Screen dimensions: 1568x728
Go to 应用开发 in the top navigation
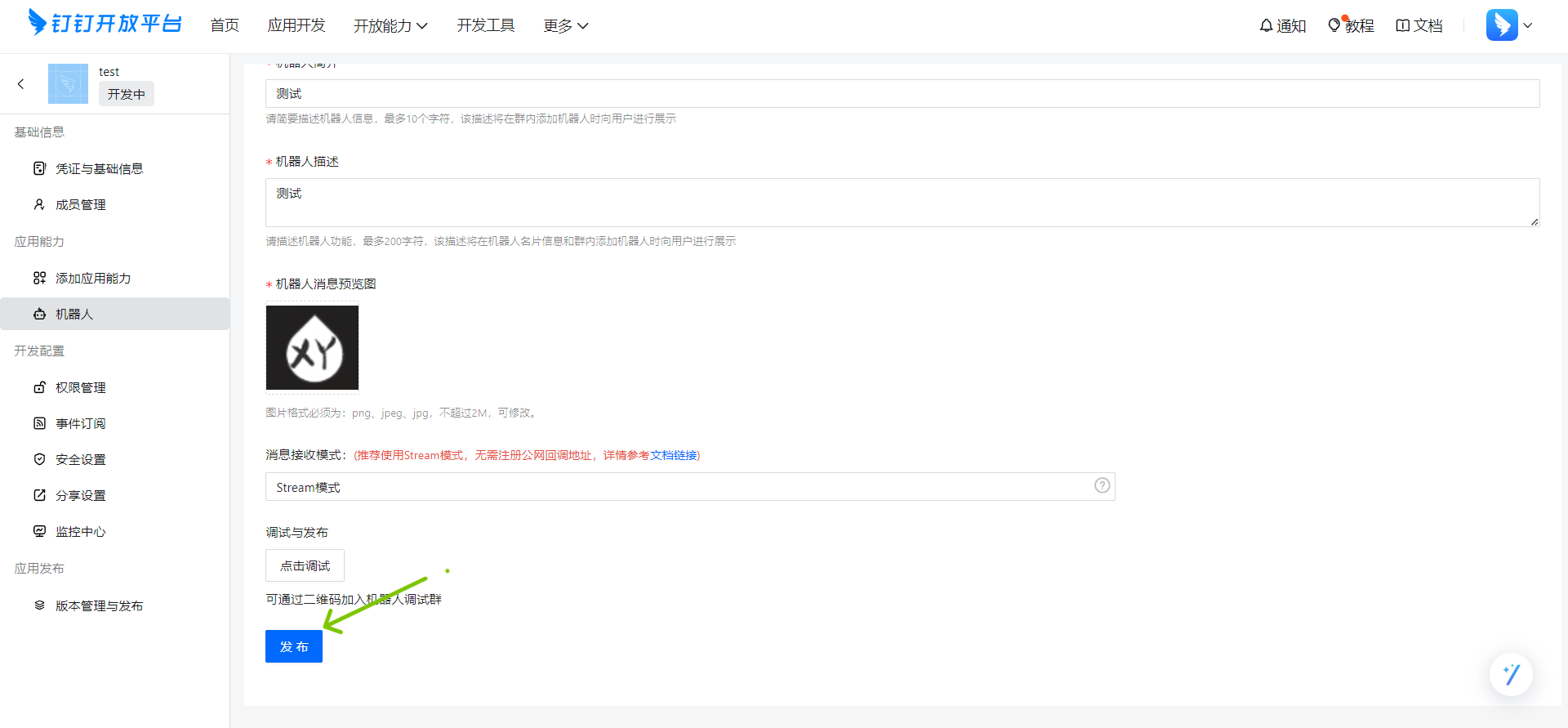296,26
